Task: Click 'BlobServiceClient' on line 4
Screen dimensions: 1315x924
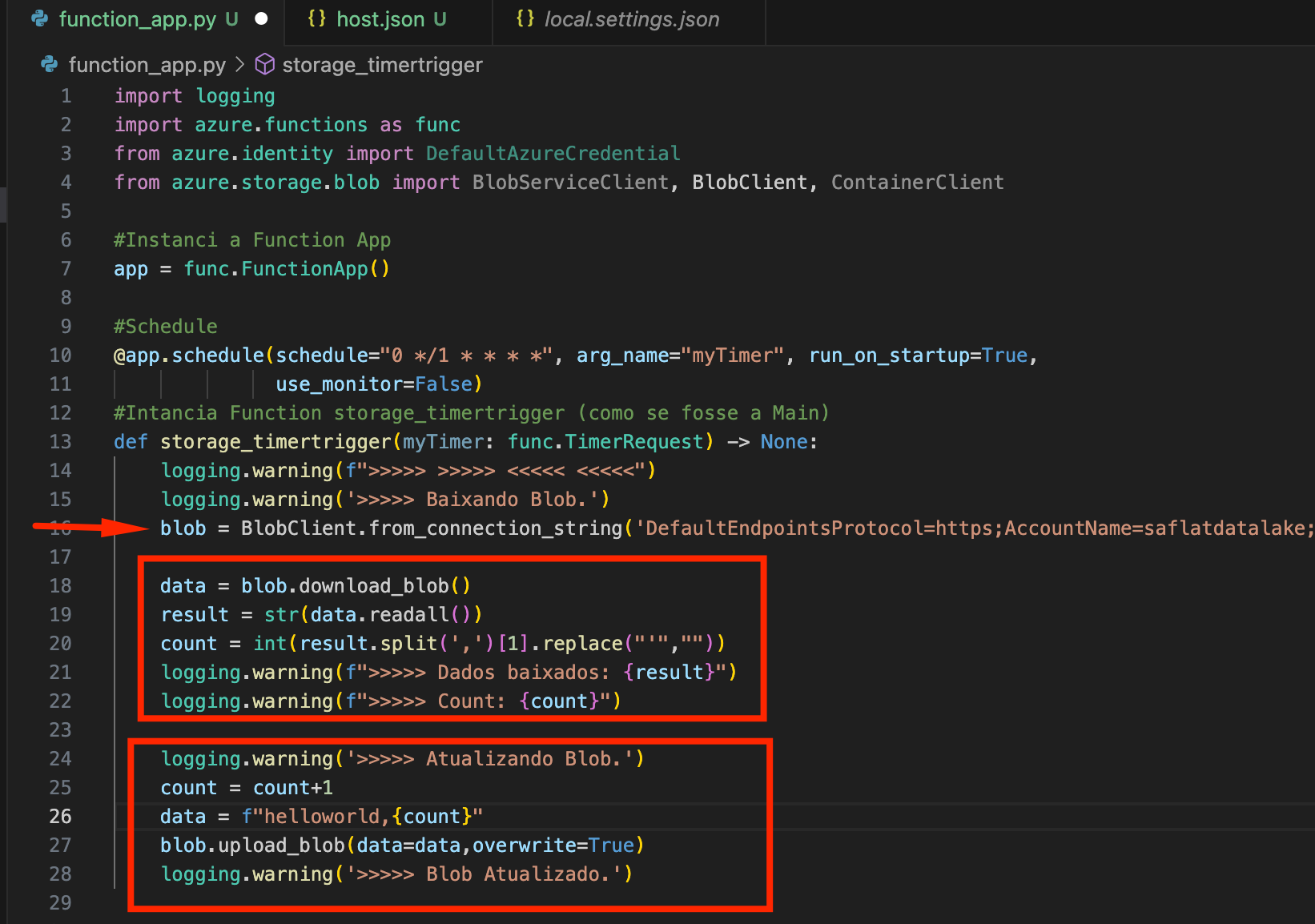Action: coord(570,183)
